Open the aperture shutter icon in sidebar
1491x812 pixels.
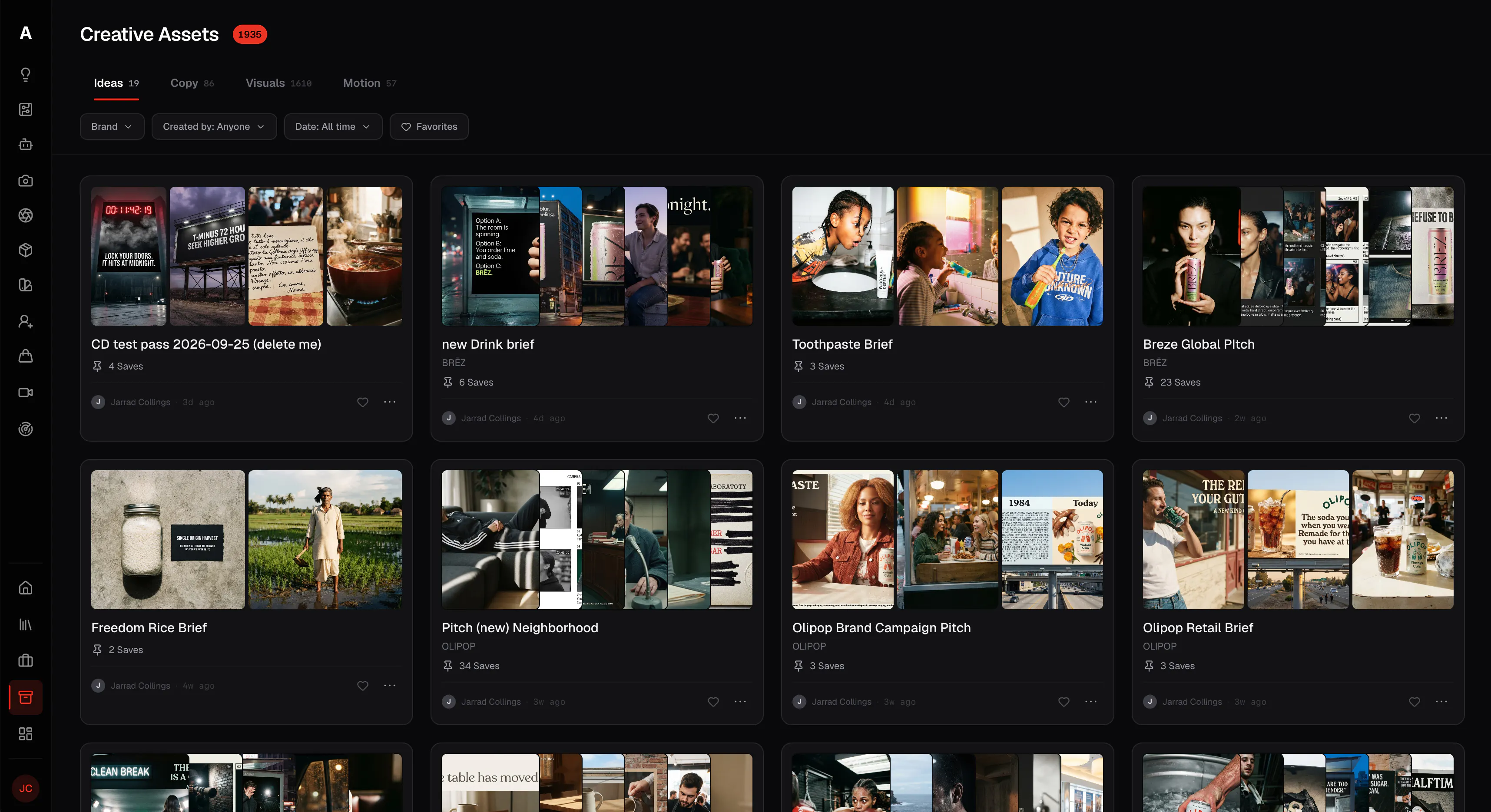click(26, 215)
